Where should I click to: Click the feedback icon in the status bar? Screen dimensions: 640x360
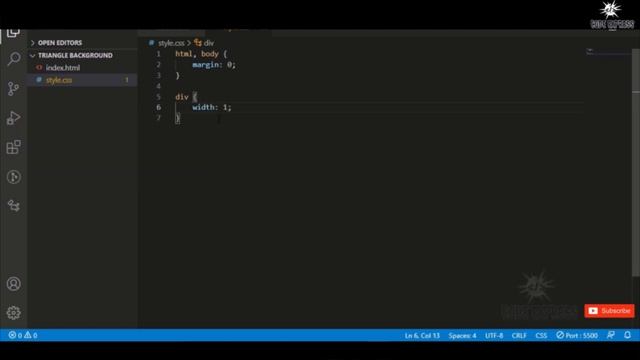[611, 335]
